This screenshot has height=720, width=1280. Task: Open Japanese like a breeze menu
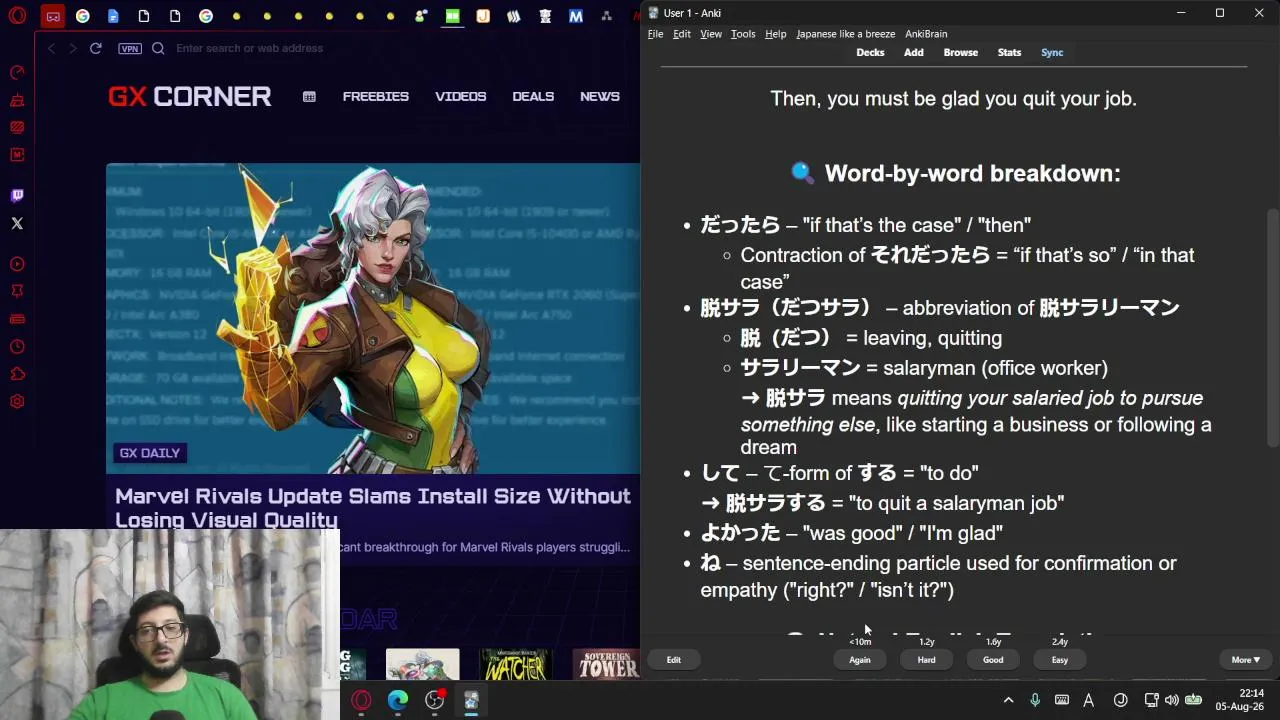pyautogui.click(x=846, y=34)
